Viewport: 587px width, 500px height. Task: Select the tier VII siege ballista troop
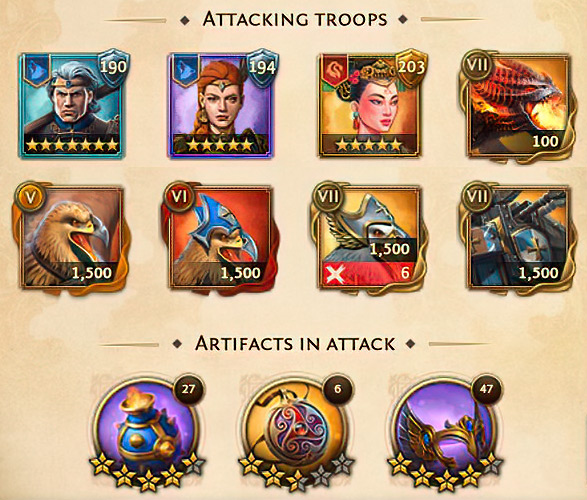pos(518,238)
